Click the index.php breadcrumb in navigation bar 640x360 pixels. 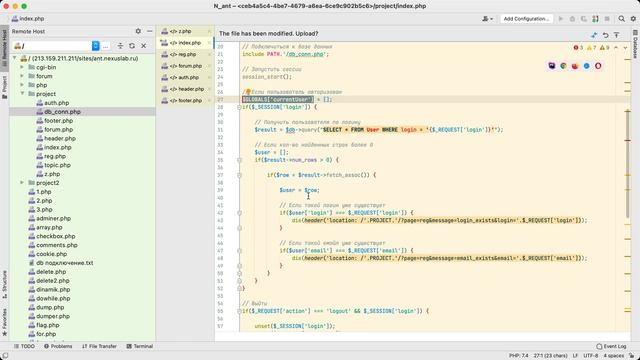coord(28,19)
